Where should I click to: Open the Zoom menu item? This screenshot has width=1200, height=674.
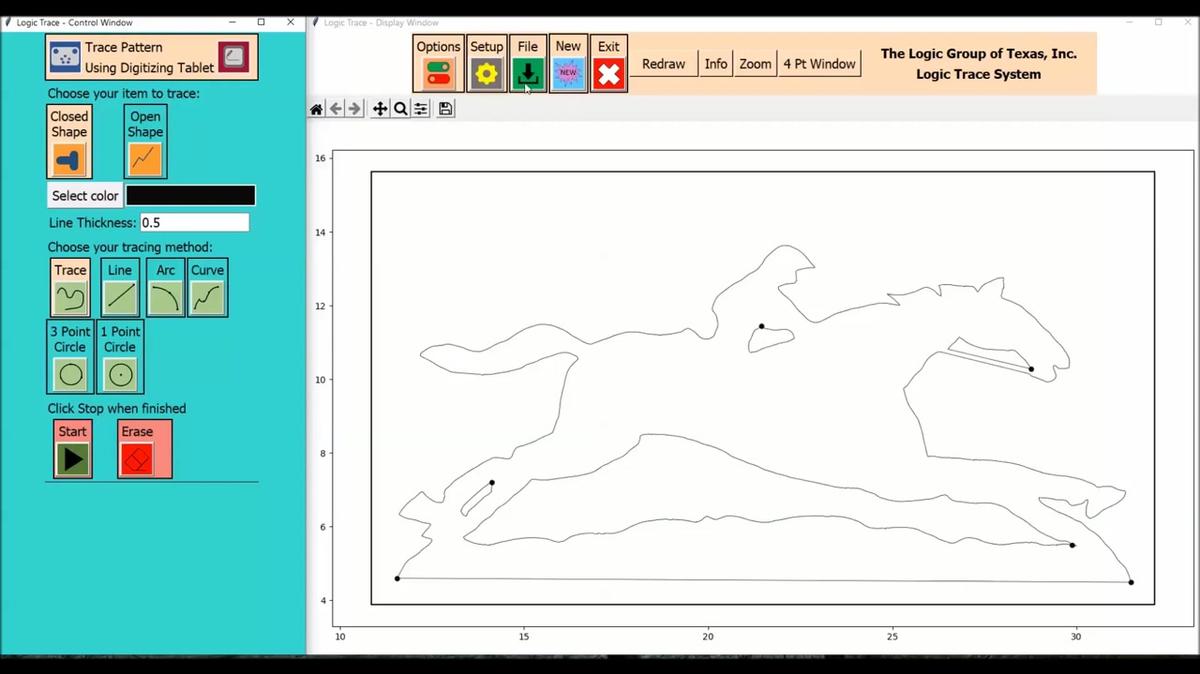click(x=755, y=63)
